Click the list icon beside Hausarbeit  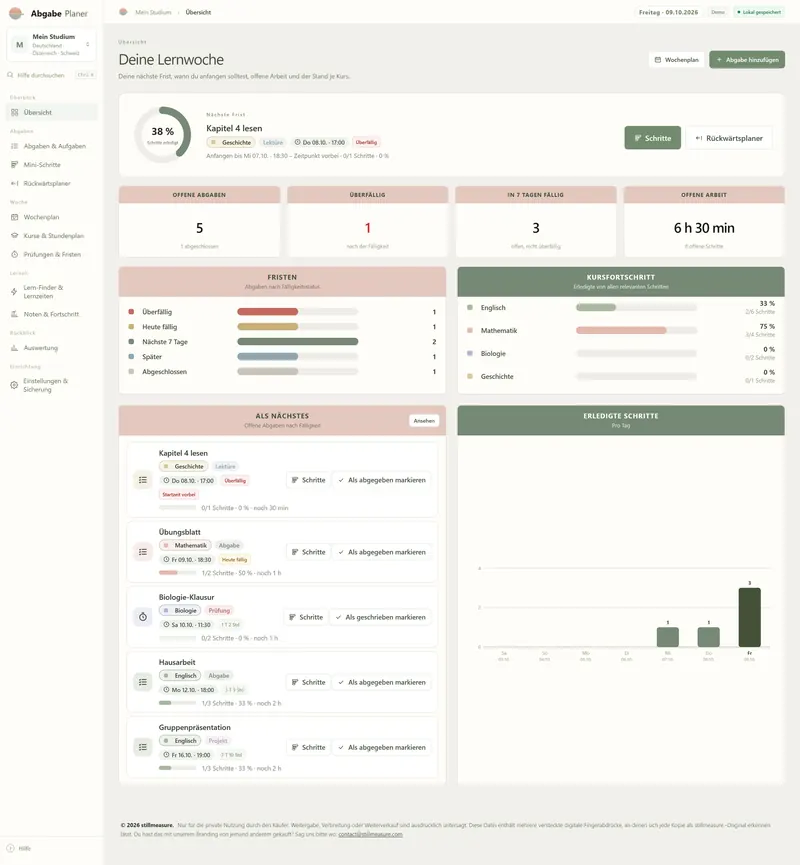point(143,682)
